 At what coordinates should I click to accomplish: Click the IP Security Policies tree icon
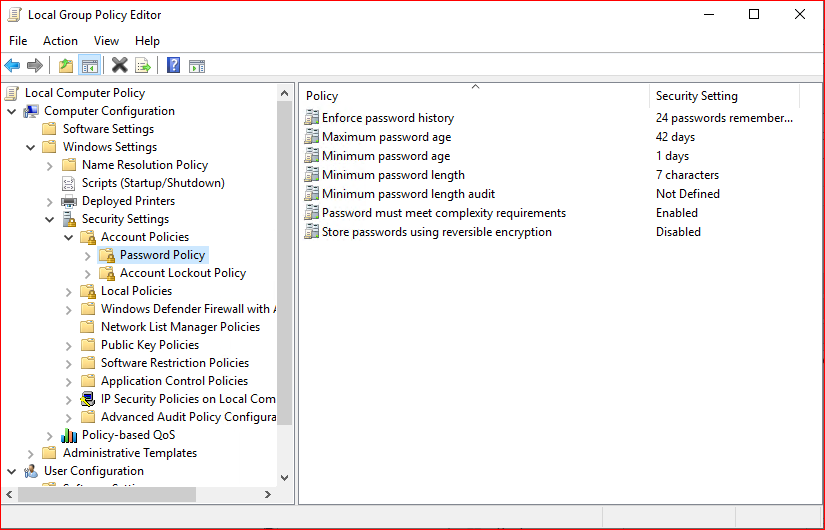88,399
